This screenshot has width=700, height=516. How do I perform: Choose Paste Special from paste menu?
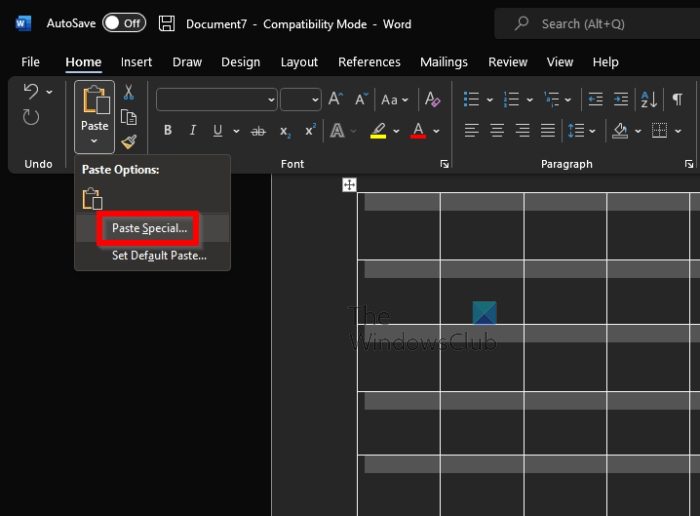point(149,228)
